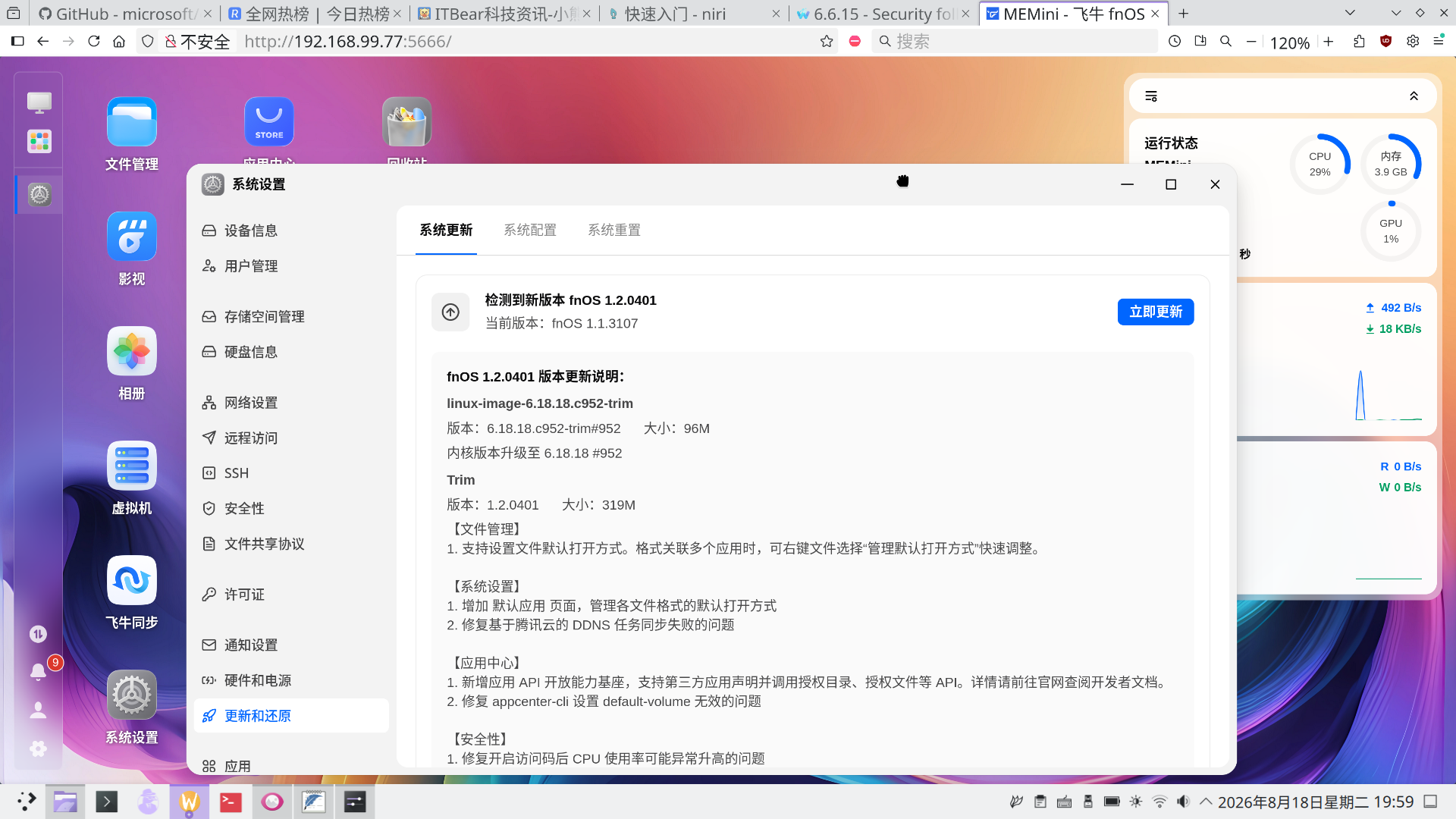The width and height of the screenshot is (1456, 819).
Task: Switch to the 系统重置 tab
Action: click(614, 230)
